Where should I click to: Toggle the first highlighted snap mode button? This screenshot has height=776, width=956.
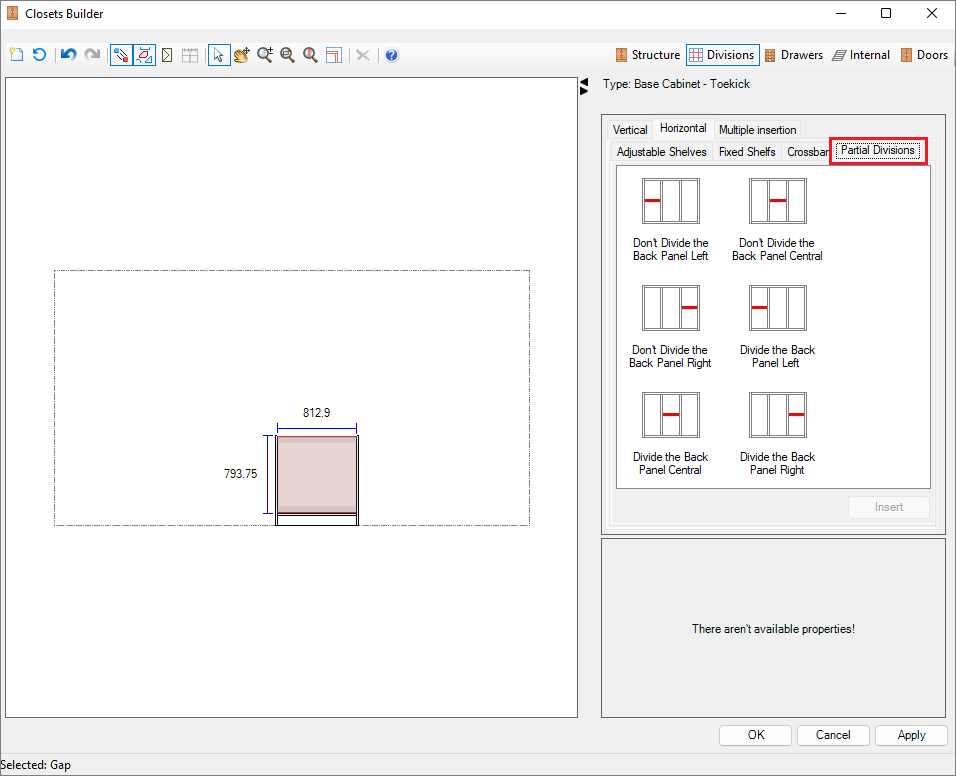(121, 55)
